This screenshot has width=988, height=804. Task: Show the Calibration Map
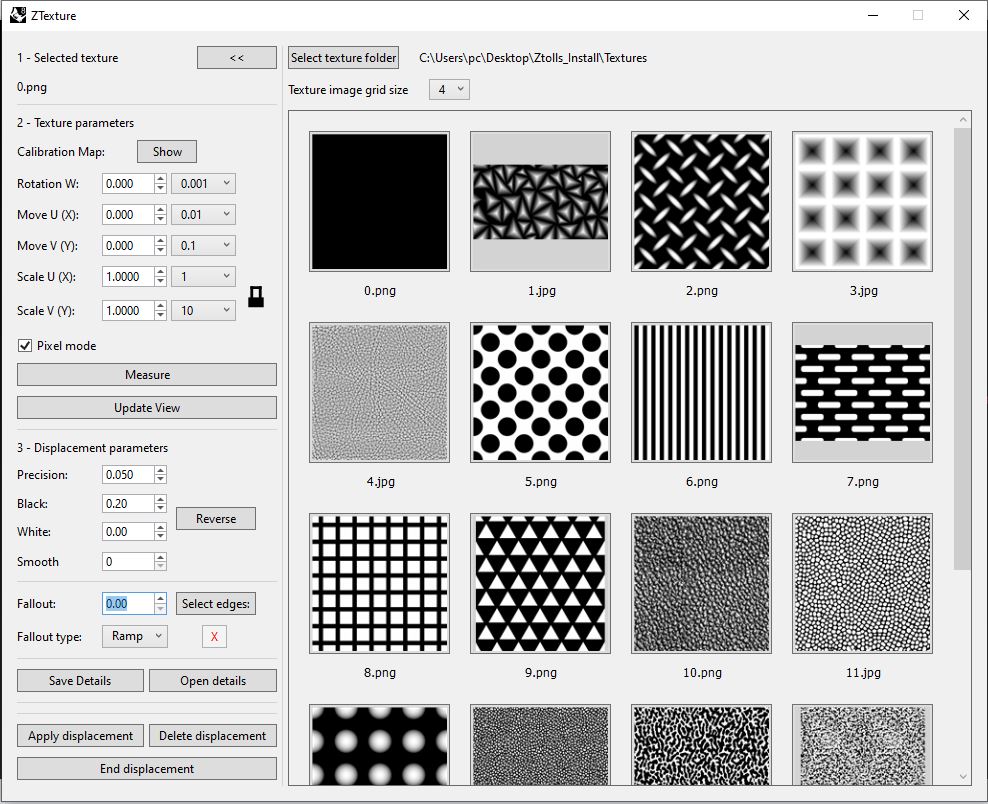(x=167, y=151)
